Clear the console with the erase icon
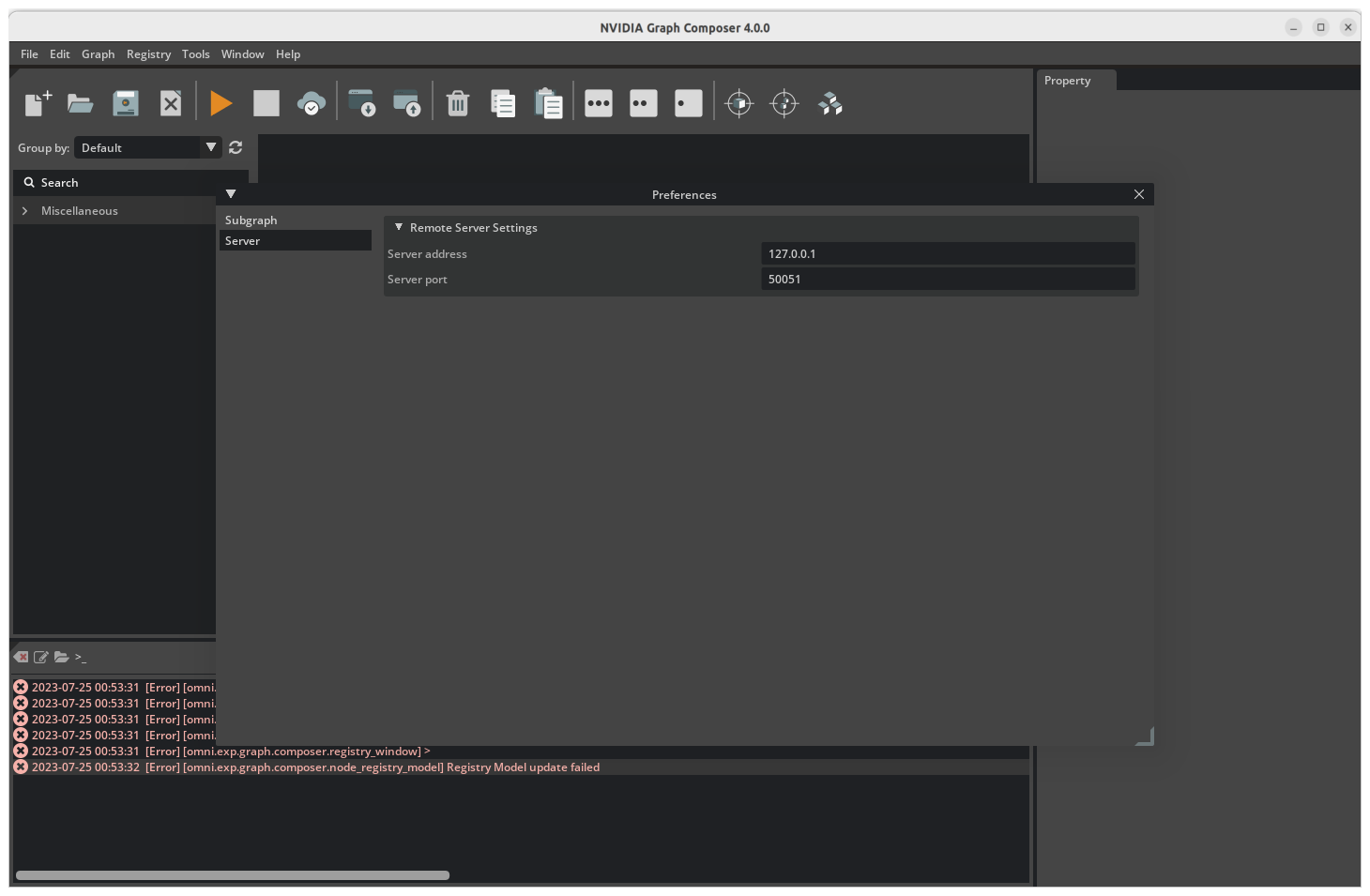1370x896 pixels. [x=22, y=657]
